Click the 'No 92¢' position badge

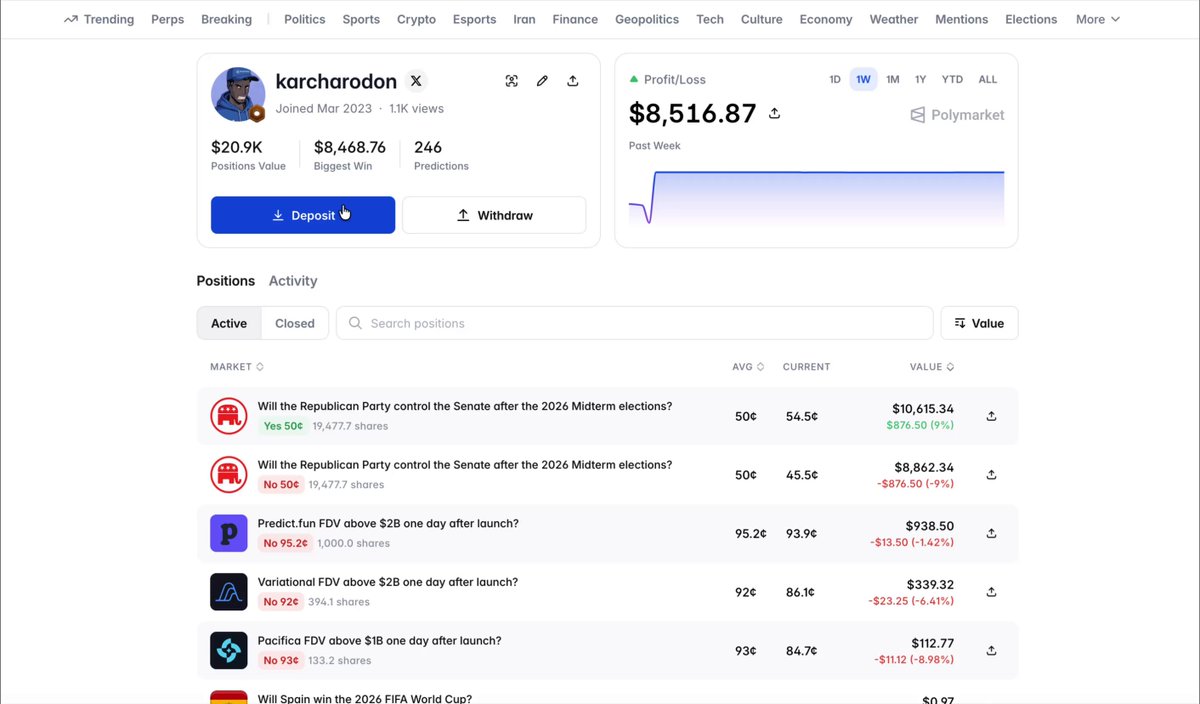coord(282,602)
